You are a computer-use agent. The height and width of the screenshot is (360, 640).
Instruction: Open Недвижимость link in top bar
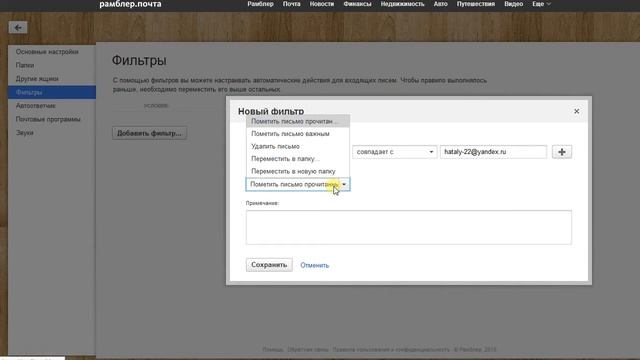tap(402, 4)
